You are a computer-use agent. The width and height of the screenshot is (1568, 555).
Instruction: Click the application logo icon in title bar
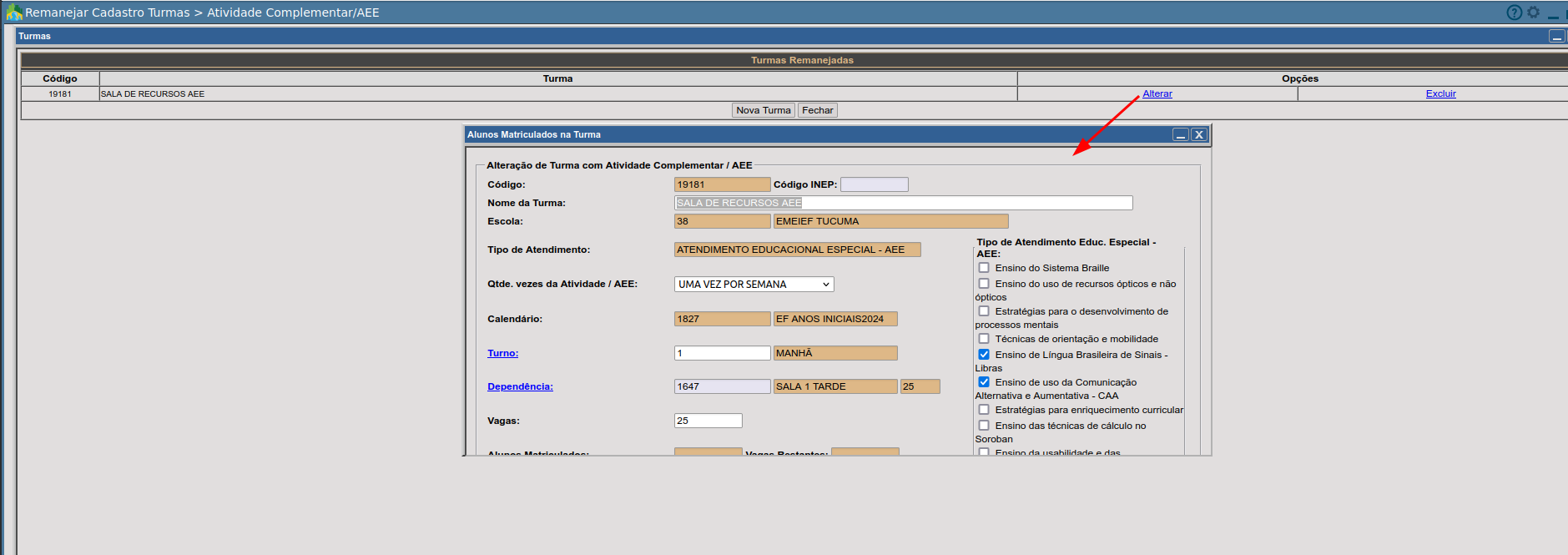[14, 13]
